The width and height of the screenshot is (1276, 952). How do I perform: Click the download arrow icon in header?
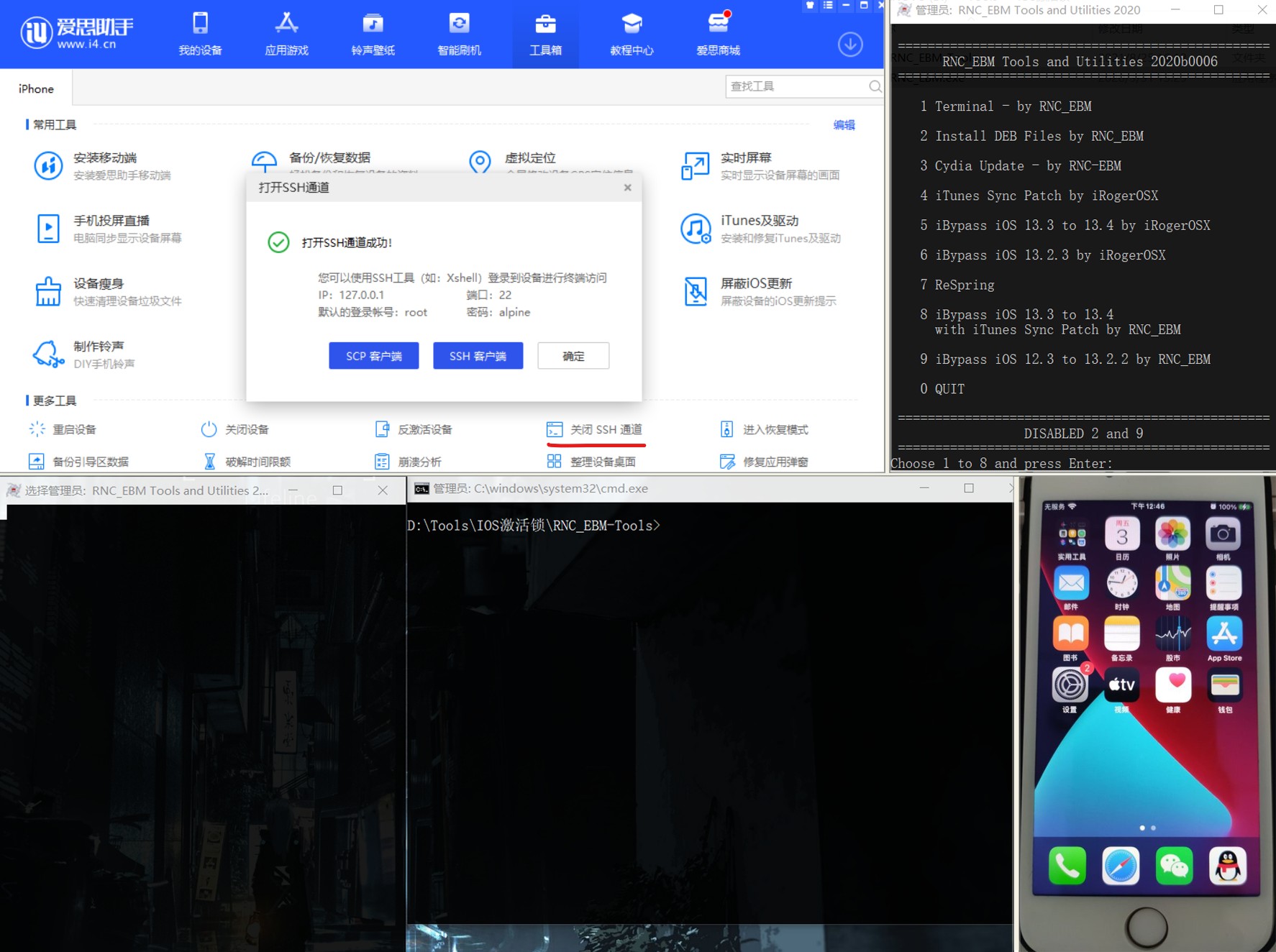click(x=849, y=45)
